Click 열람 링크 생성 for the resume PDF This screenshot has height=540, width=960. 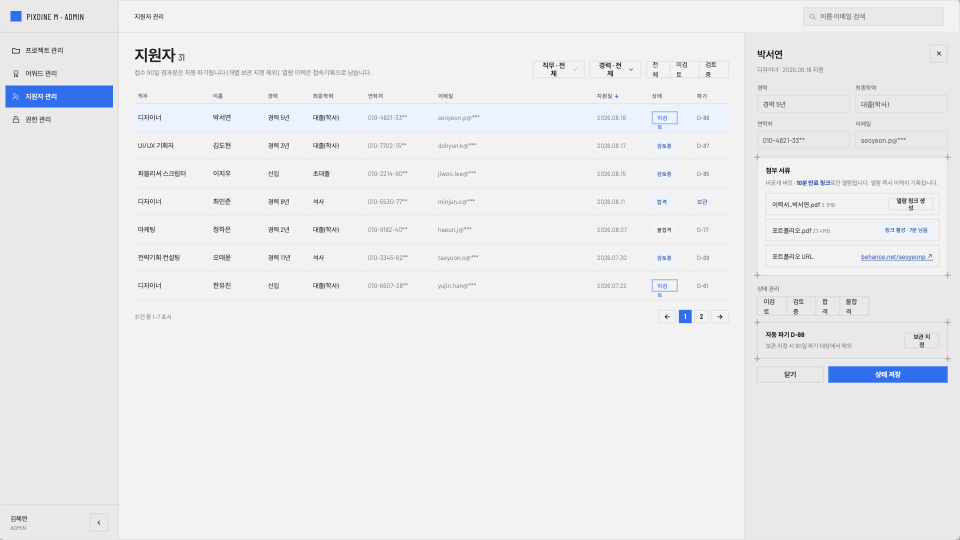coord(910,204)
